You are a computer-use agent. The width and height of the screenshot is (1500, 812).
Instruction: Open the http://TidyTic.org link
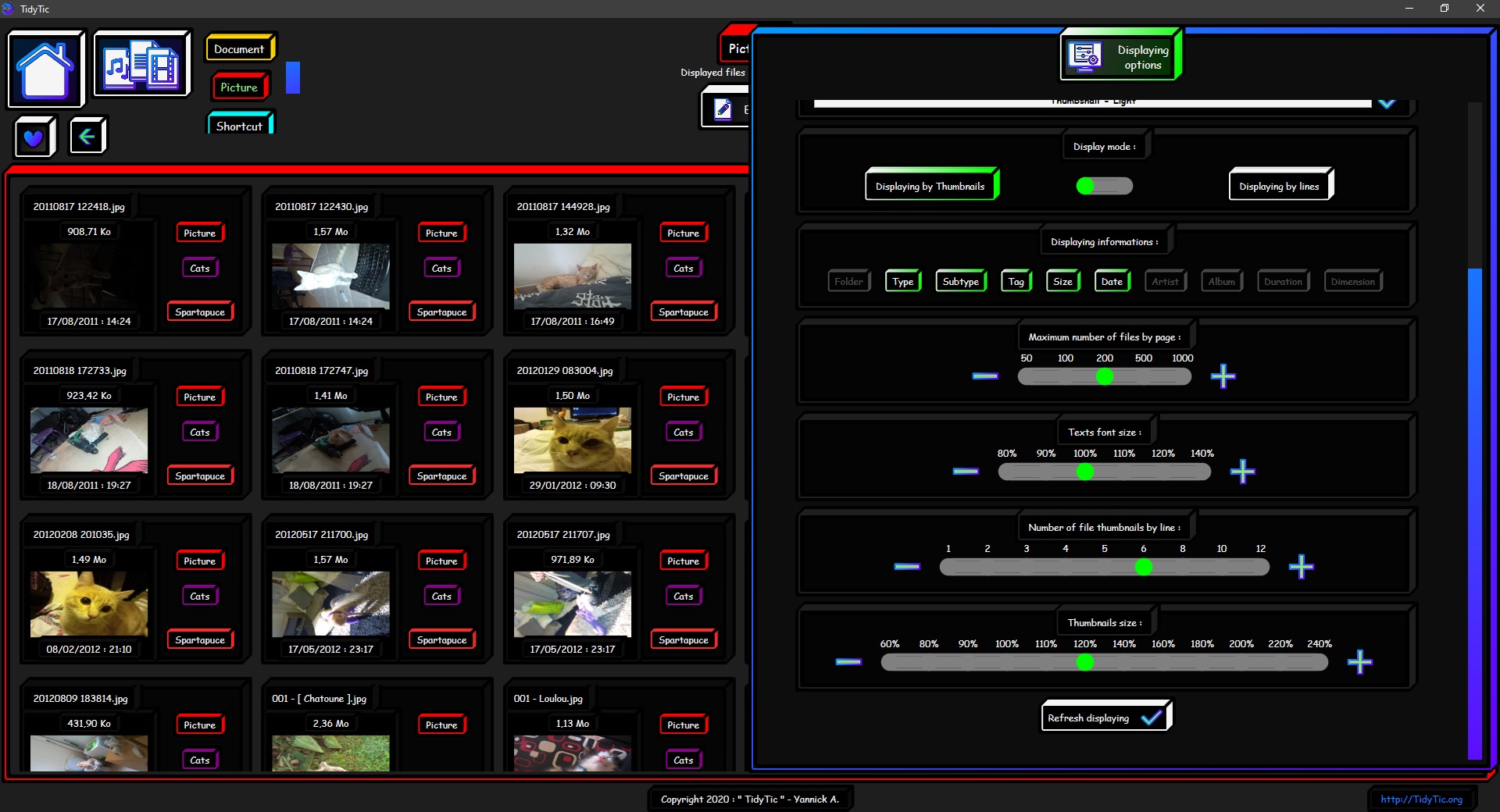tap(1421, 799)
